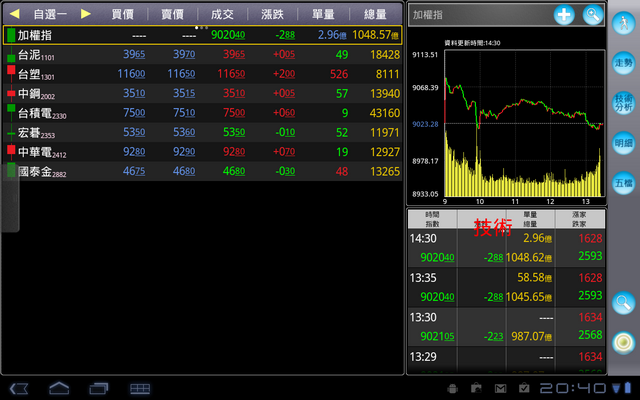The height and width of the screenshot is (400, 640).
Task: Select 宏碁 2353 stock row
Action: click(202, 132)
